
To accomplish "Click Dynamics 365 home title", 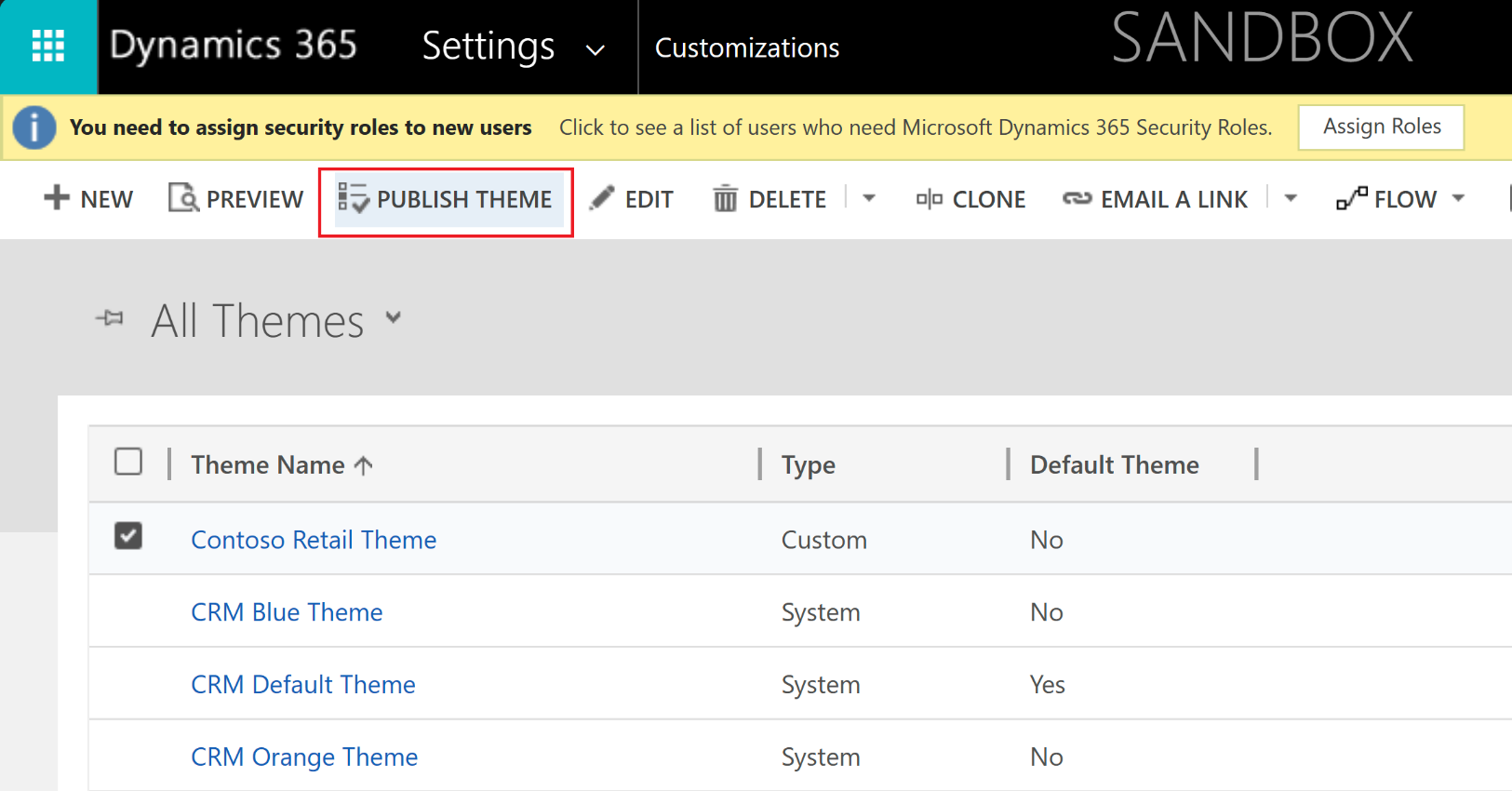I will 234,45.
